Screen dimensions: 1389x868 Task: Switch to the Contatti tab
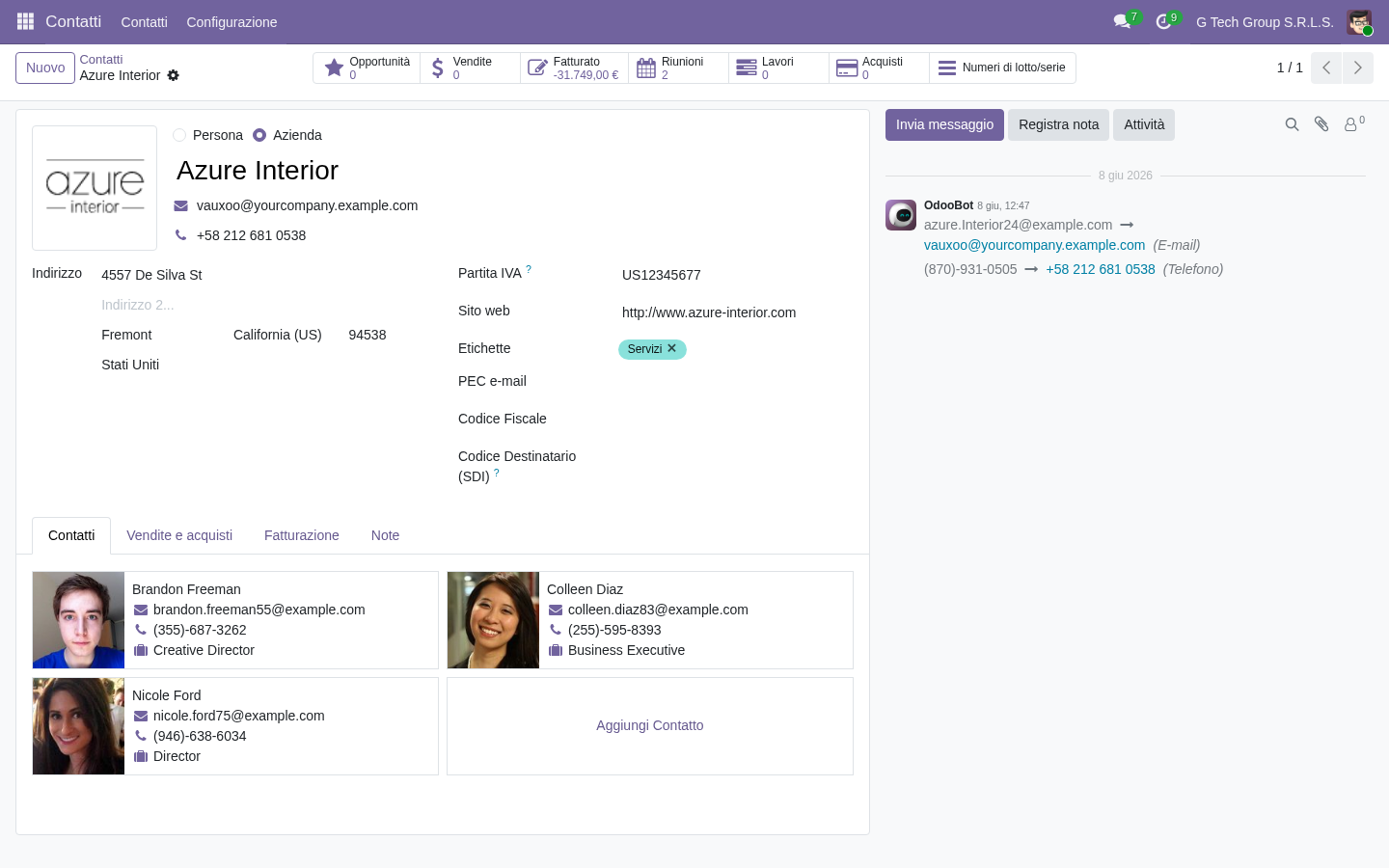point(71,535)
